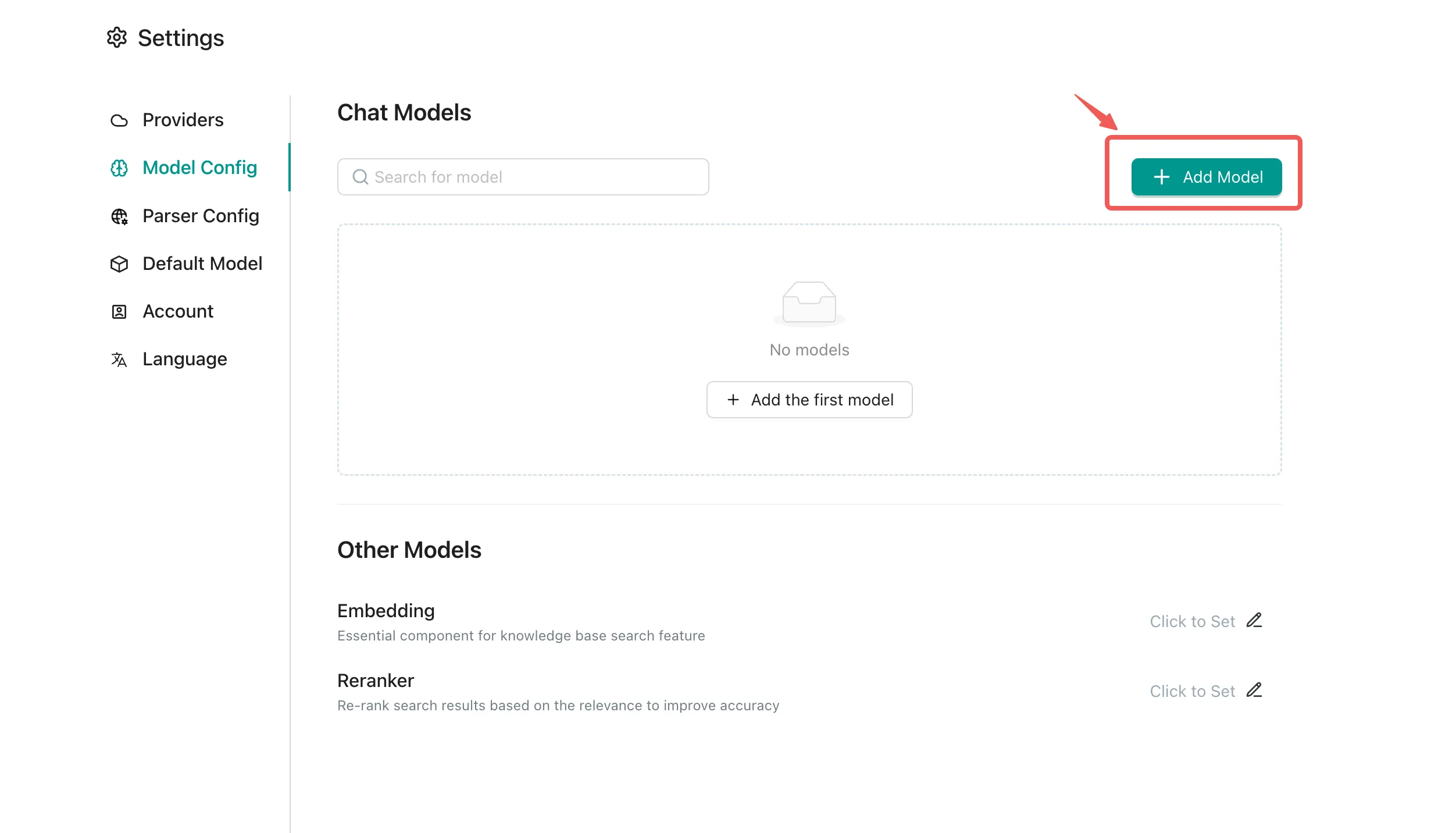Click the Reranker edit pencil icon
Image resolution: width=1456 pixels, height=833 pixels.
1254,690
